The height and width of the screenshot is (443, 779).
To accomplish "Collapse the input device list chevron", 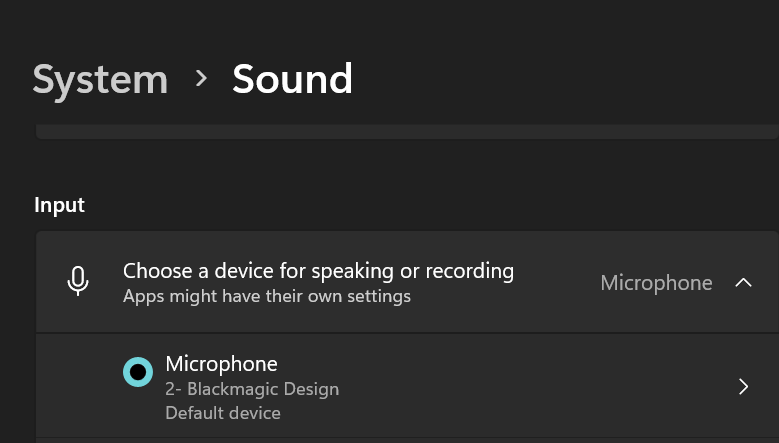I will pyautogui.click(x=743, y=283).
